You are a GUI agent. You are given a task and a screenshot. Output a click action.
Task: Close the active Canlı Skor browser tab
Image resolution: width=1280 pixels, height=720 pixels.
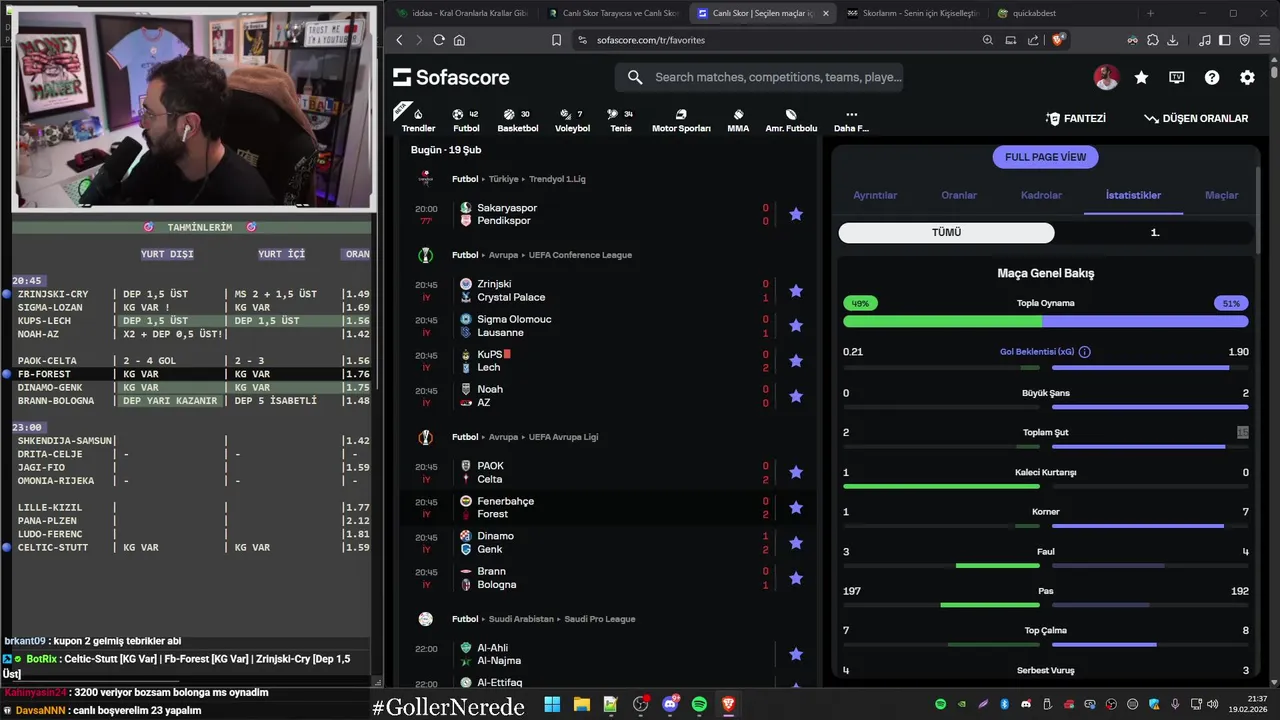pyautogui.click(x=825, y=13)
